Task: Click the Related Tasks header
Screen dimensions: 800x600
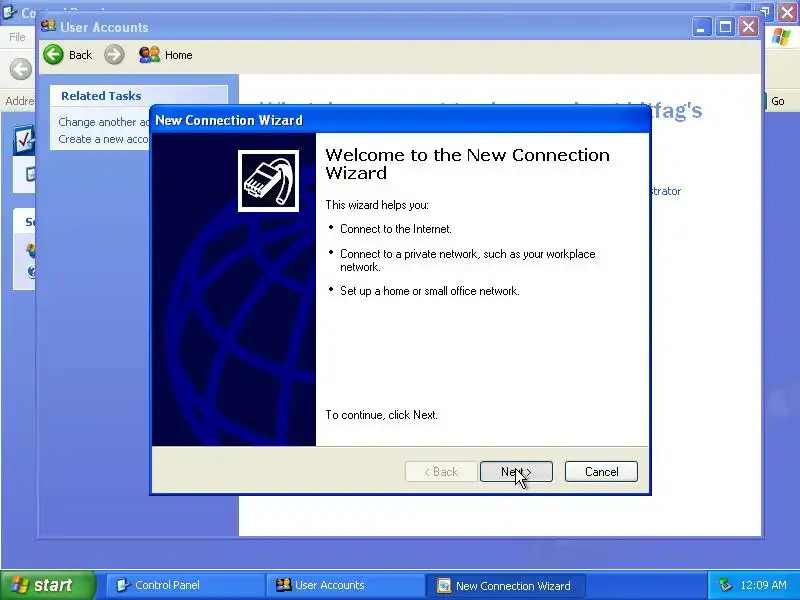Action: (x=101, y=96)
